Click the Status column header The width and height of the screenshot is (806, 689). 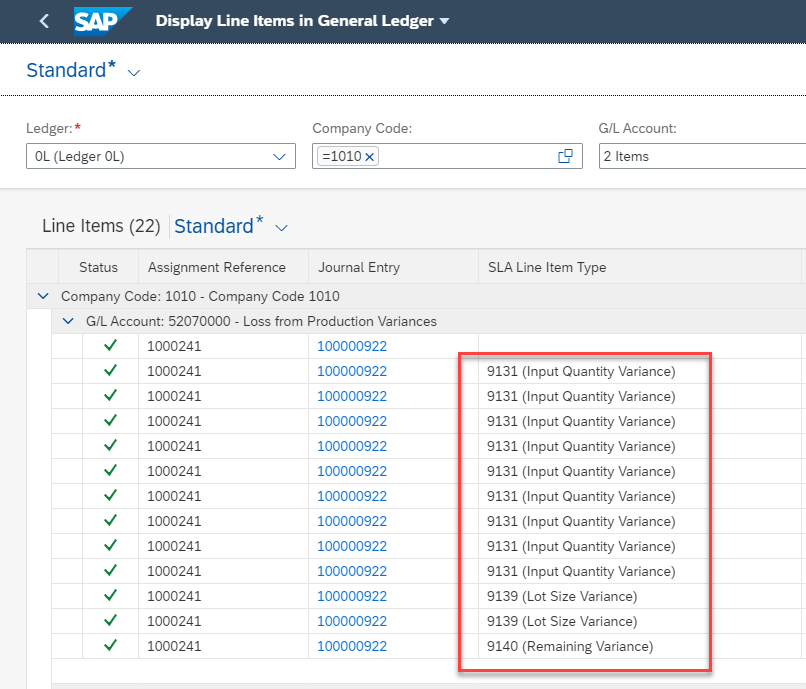pos(98,267)
